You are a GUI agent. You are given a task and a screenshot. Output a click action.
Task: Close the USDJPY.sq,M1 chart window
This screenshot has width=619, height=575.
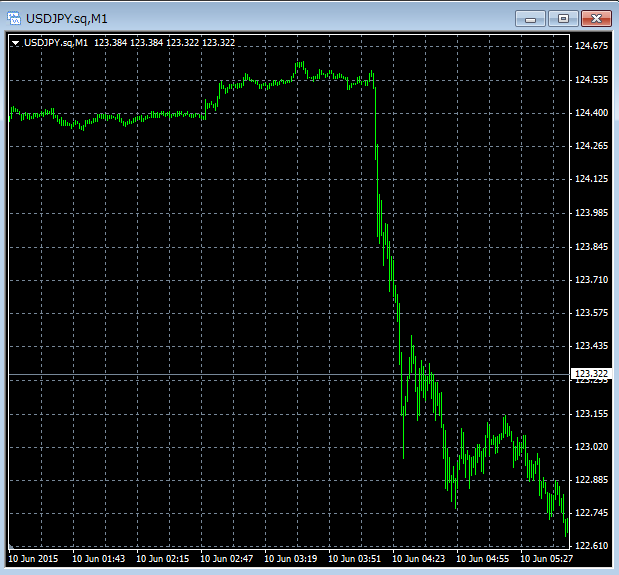[x=596, y=18]
